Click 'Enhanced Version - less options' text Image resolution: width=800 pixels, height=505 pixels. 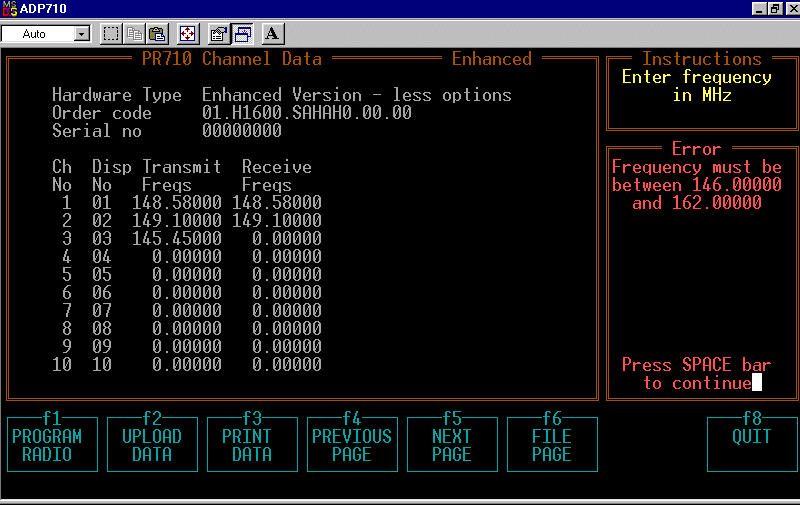tap(357, 95)
